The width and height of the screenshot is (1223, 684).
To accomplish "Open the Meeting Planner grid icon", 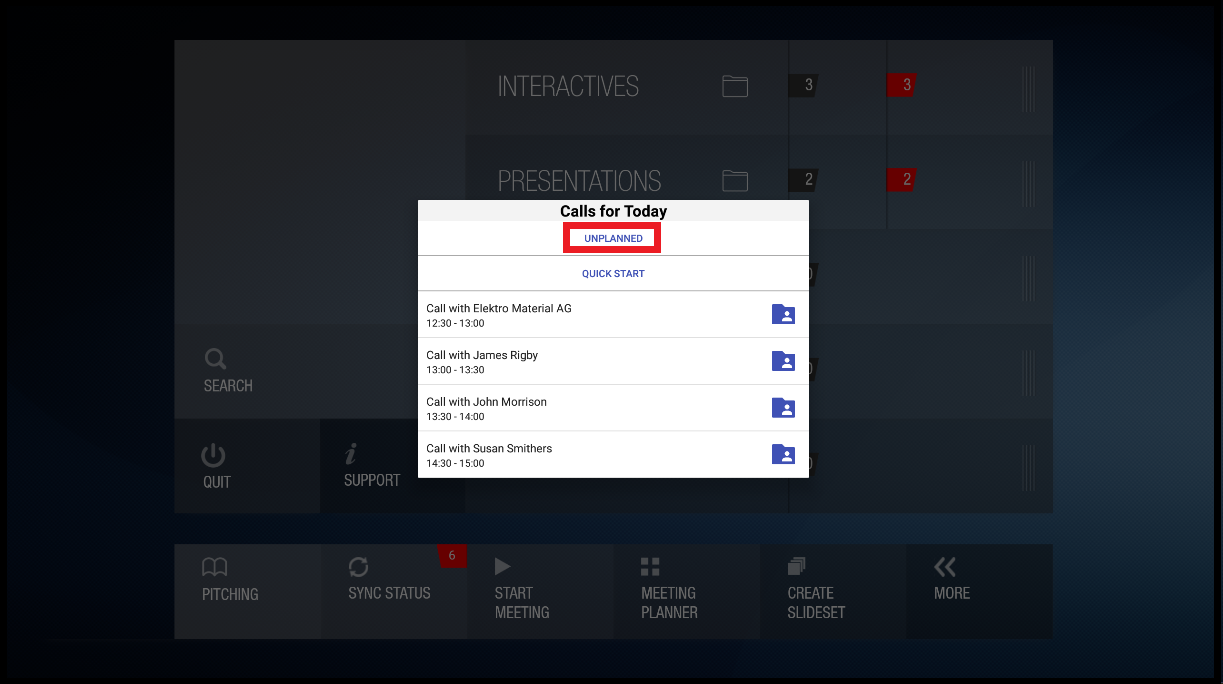I will click(650, 567).
